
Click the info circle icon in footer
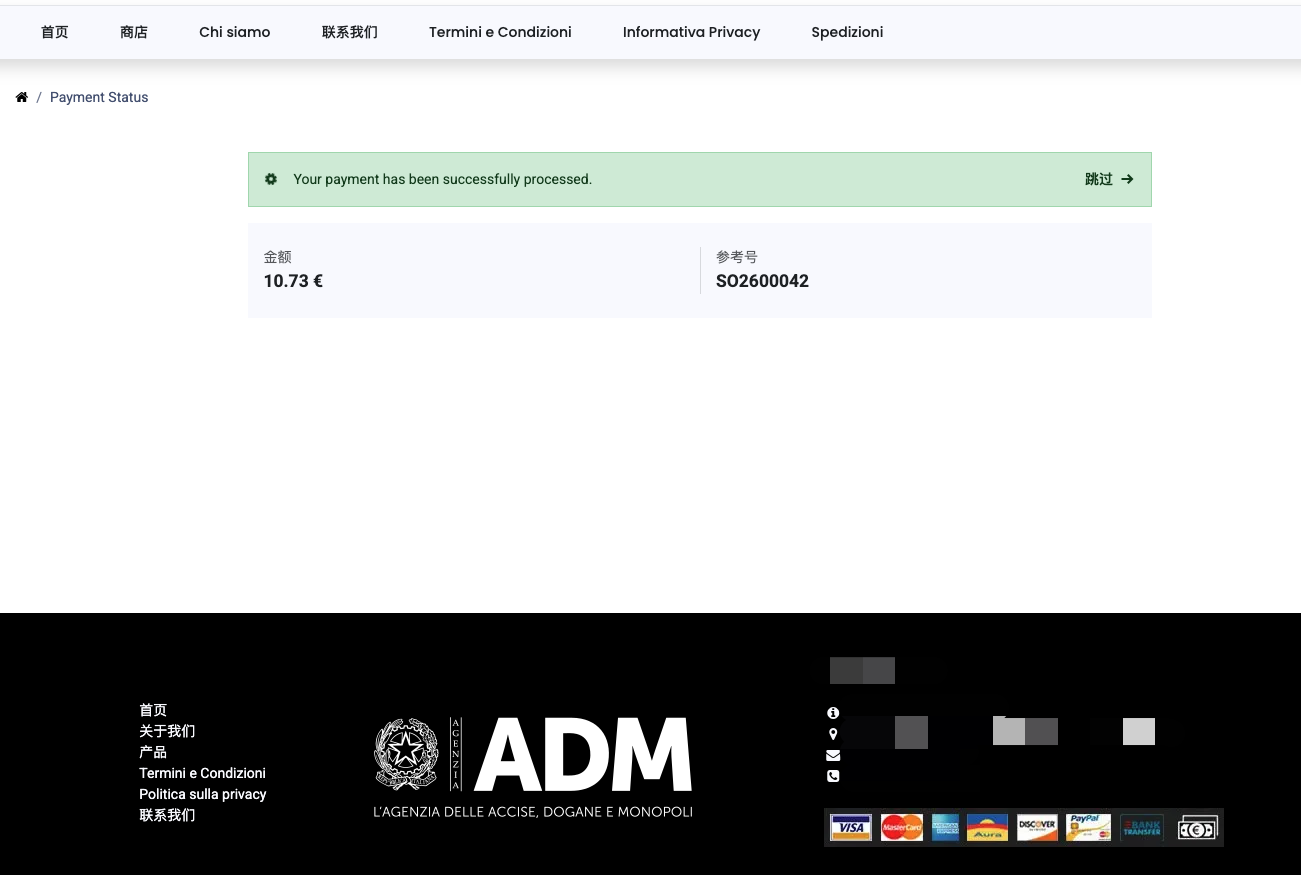(833, 713)
